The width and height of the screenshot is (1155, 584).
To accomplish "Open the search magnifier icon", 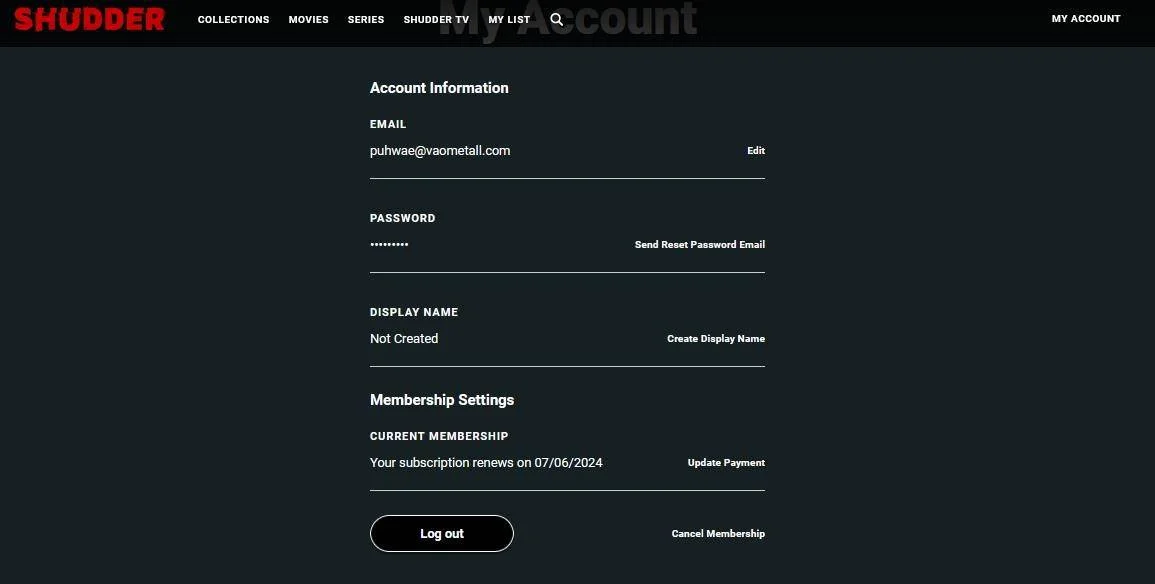I will [x=557, y=20].
